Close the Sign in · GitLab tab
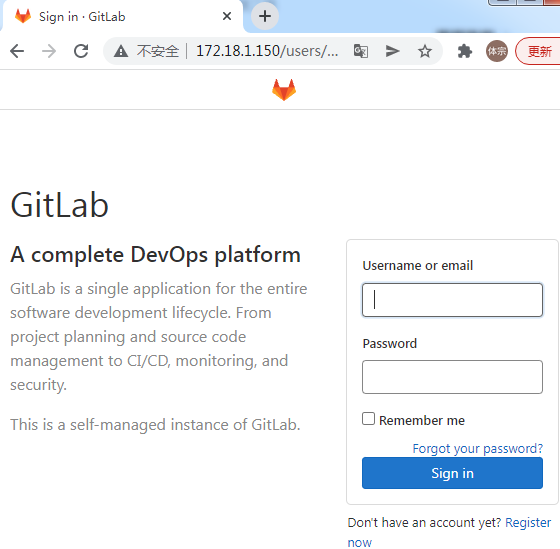The width and height of the screenshot is (560, 549). click(x=227, y=16)
